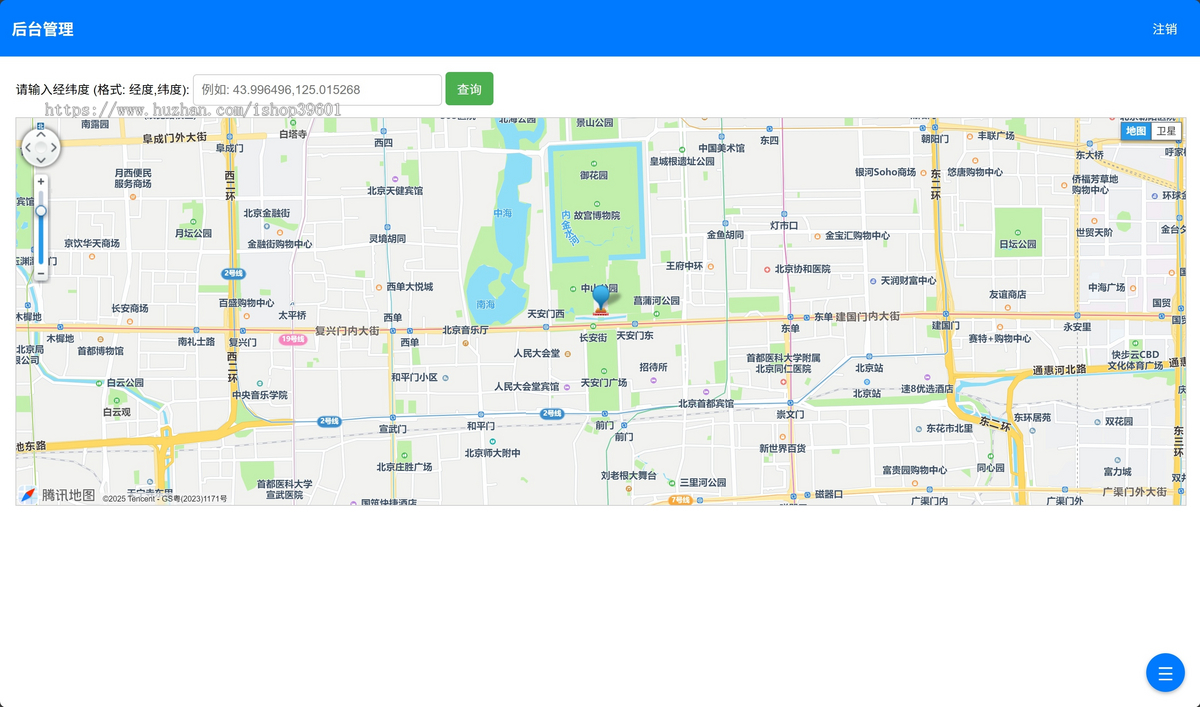Click the 阜成门外大街 road label
Image resolution: width=1200 pixels, height=707 pixels.
coord(175,138)
